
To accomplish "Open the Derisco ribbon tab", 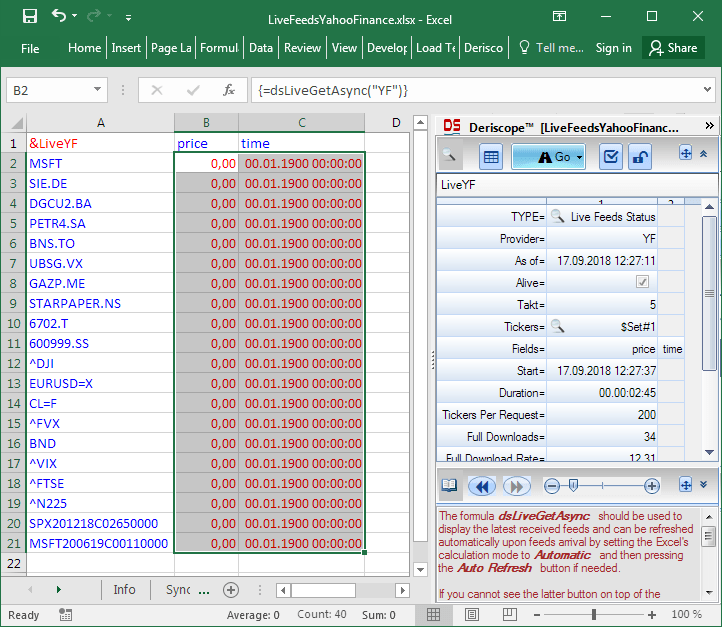I will [483, 48].
